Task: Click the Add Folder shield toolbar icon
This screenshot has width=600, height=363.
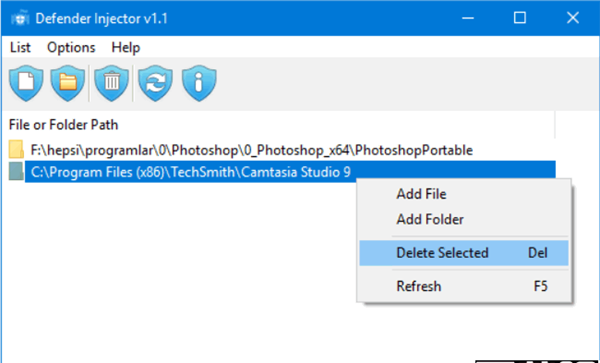Action: tap(67, 83)
